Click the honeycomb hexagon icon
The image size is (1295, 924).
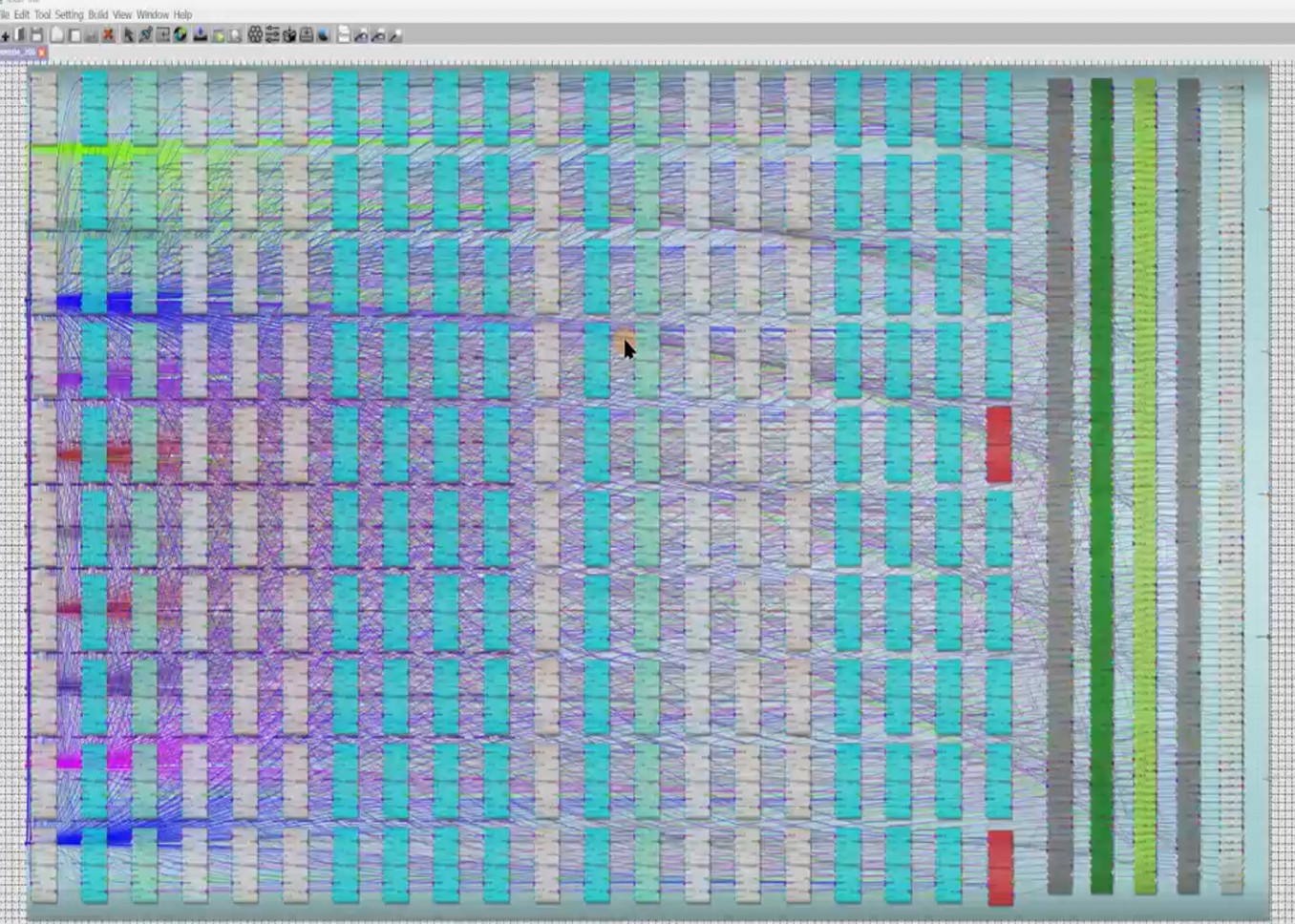[255, 35]
